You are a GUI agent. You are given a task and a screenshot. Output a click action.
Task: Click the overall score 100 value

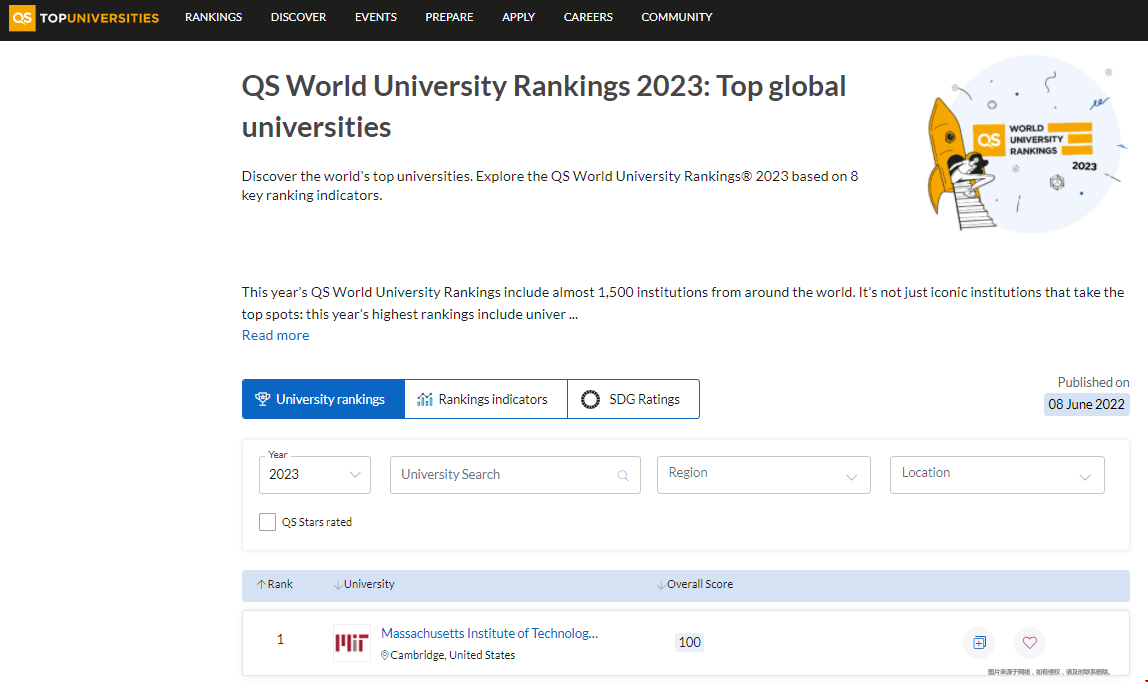pos(689,642)
